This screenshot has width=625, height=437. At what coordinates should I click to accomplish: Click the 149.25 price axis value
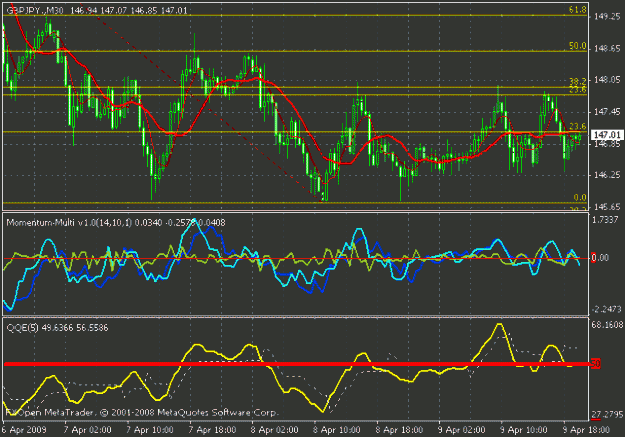(607, 16)
